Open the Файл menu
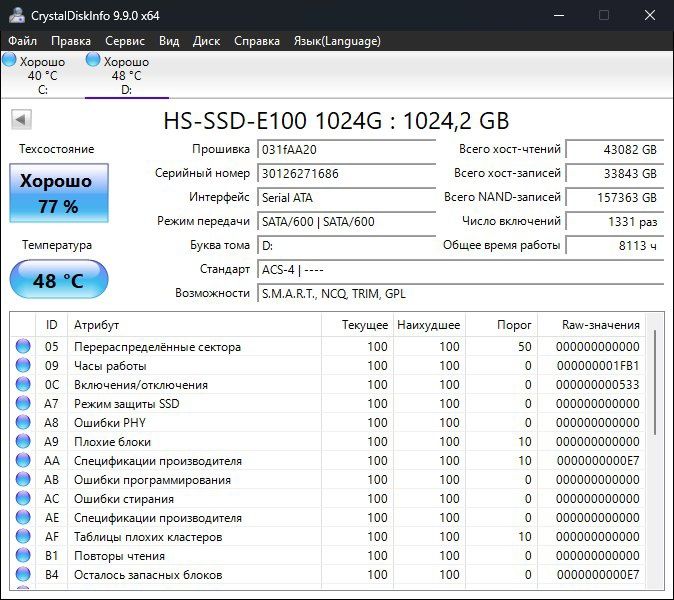The height and width of the screenshot is (600, 674). pyautogui.click(x=22, y=41)
